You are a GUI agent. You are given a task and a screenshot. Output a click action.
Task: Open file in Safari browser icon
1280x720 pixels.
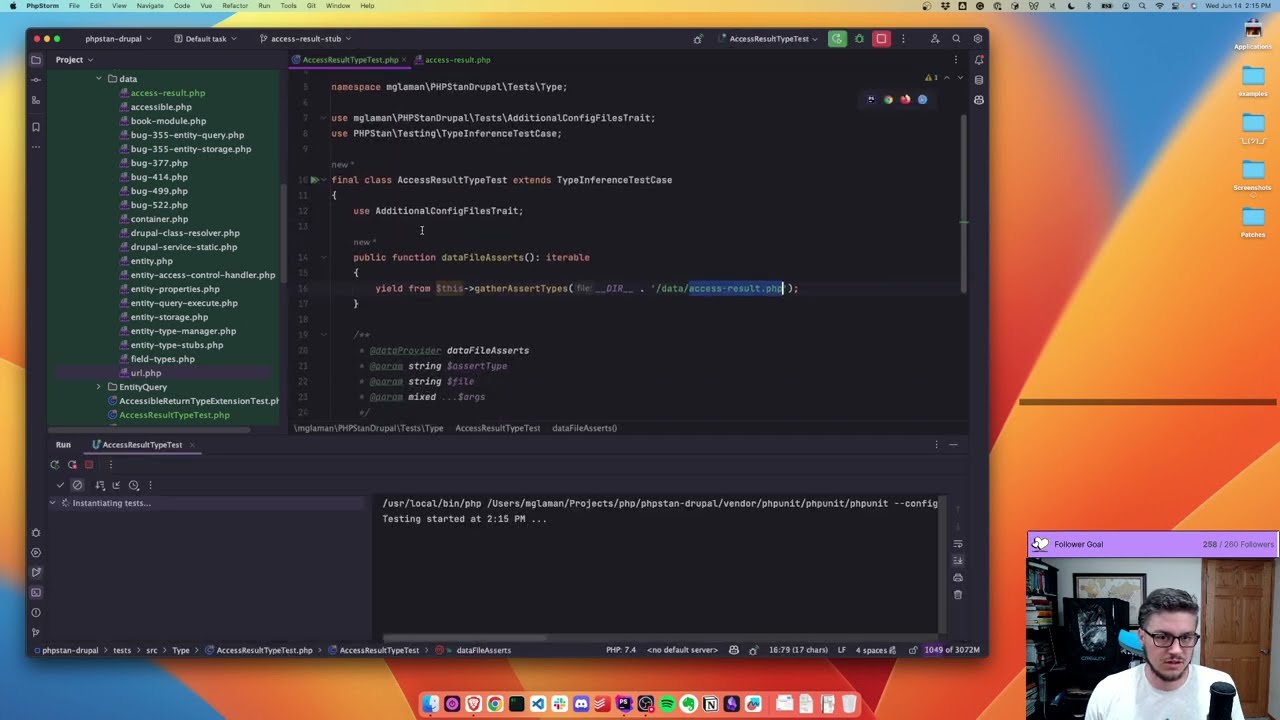click(x=922, y=99)
